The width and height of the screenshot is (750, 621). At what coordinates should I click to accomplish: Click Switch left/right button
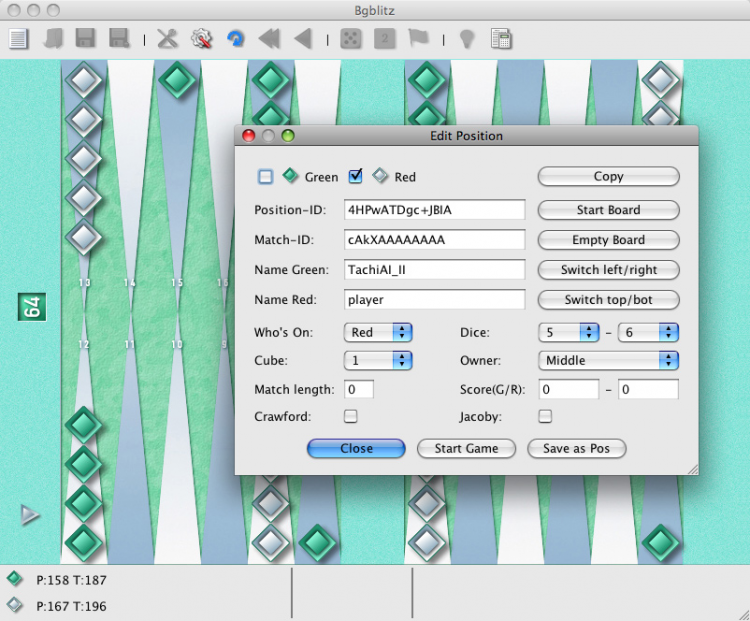pos(608,270)
